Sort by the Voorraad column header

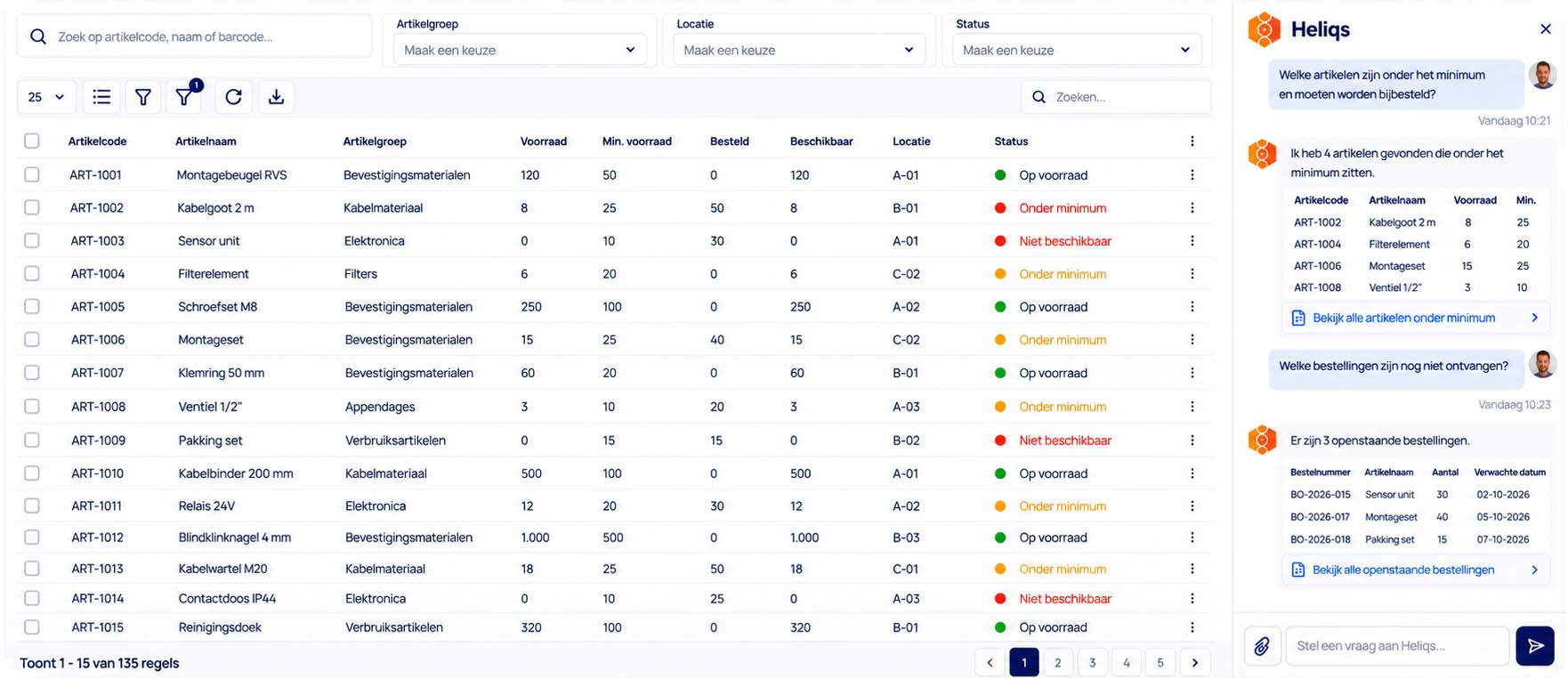(544, 141)
